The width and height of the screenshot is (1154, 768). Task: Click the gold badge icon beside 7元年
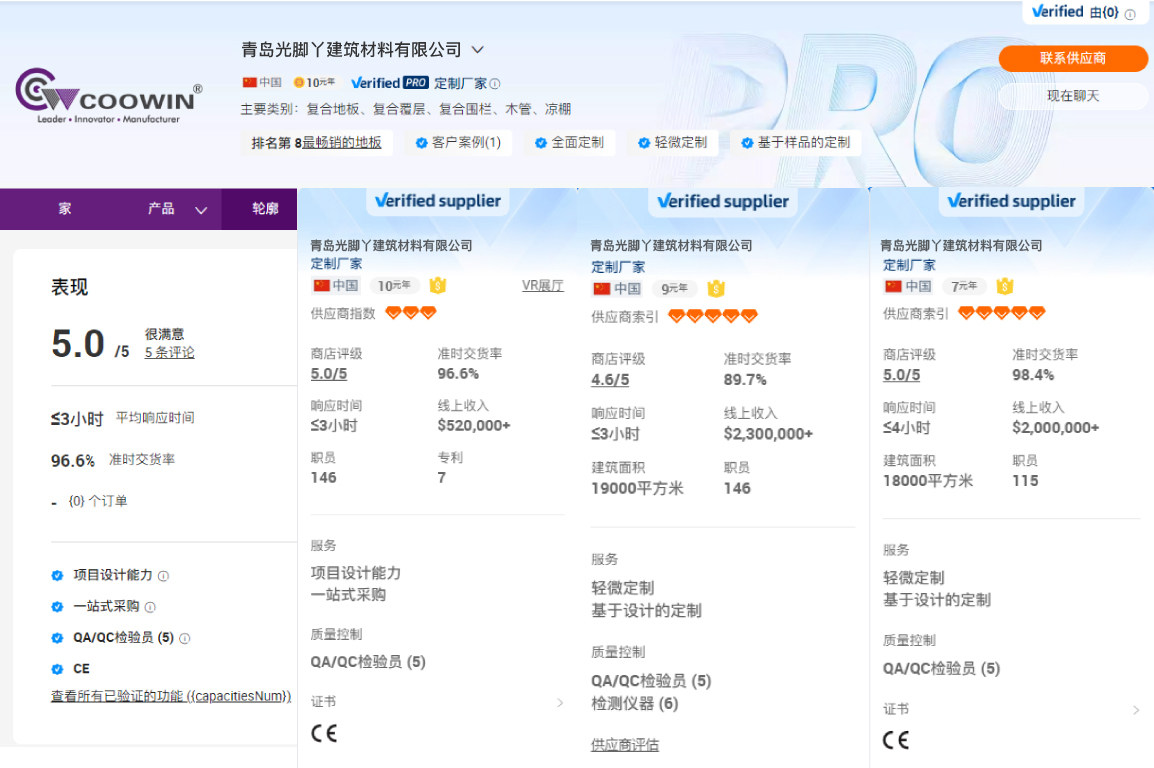(x=1005, y=286)
